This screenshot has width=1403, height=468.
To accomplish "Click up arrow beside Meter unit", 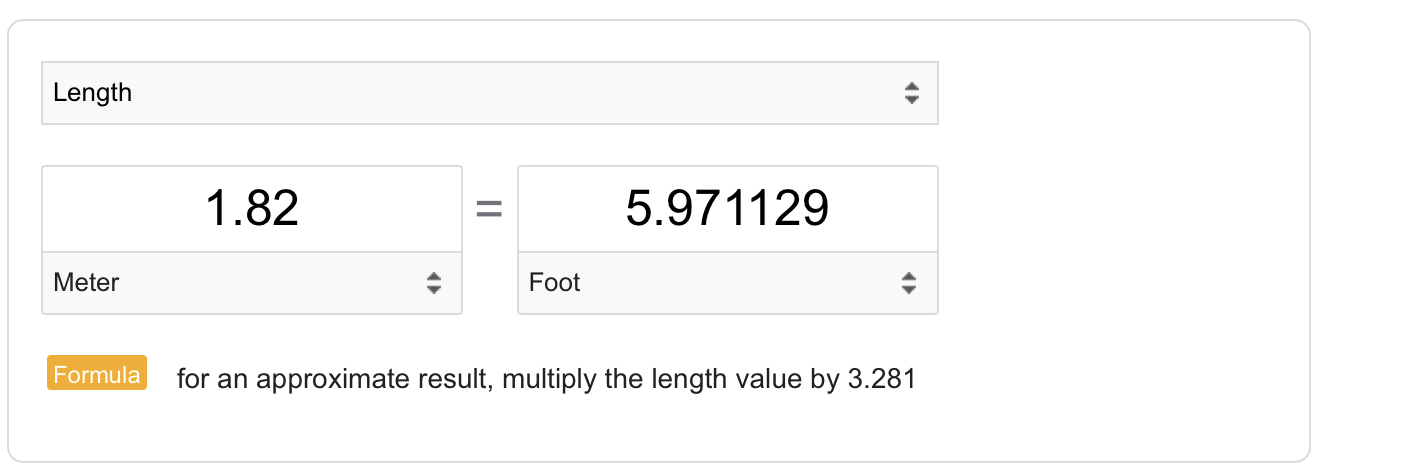I will (x=433, y=277).
